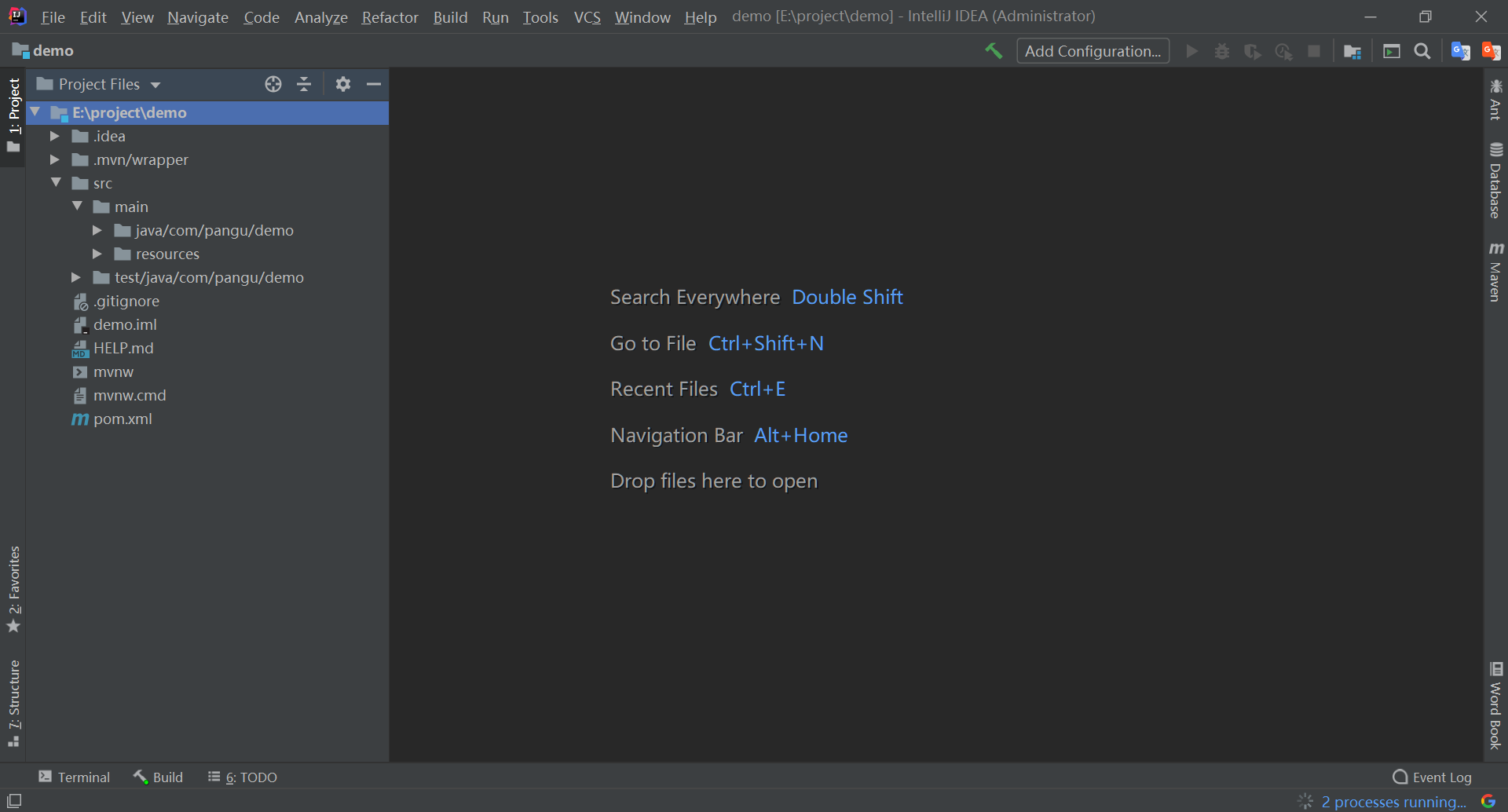Open the Build tool window at the bottom

click(x=158, y=777)
